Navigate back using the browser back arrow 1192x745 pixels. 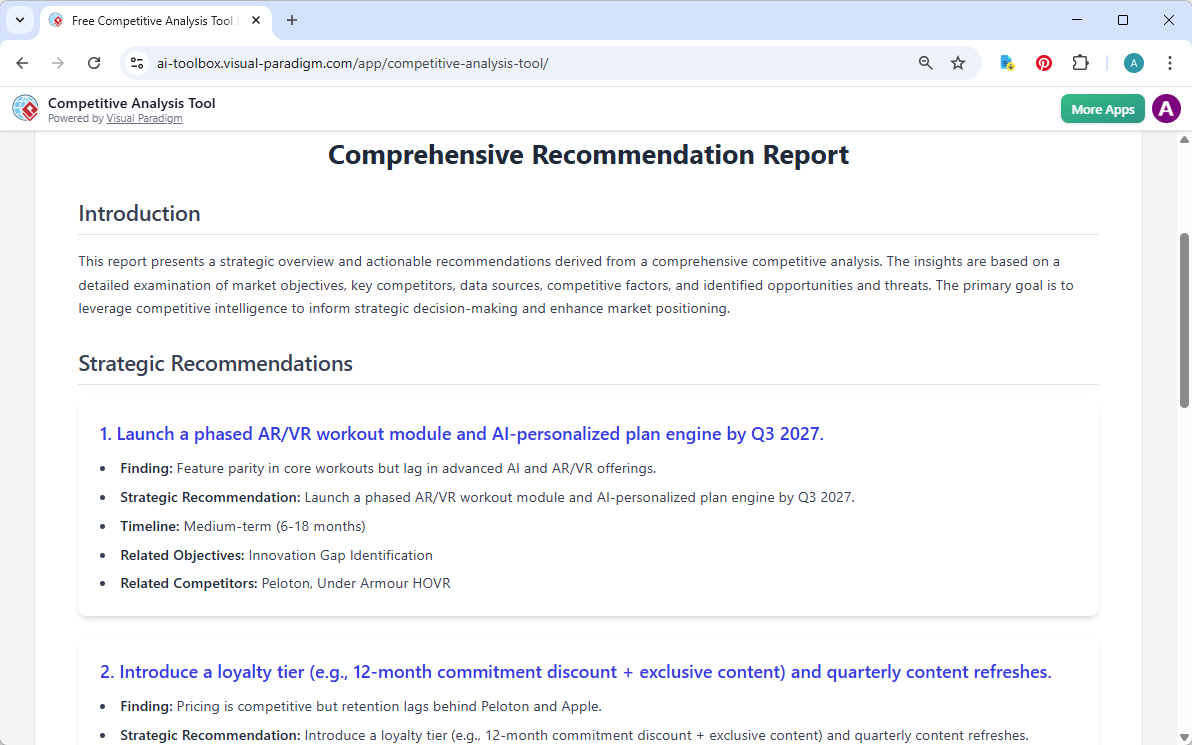(x=22, y=62)
